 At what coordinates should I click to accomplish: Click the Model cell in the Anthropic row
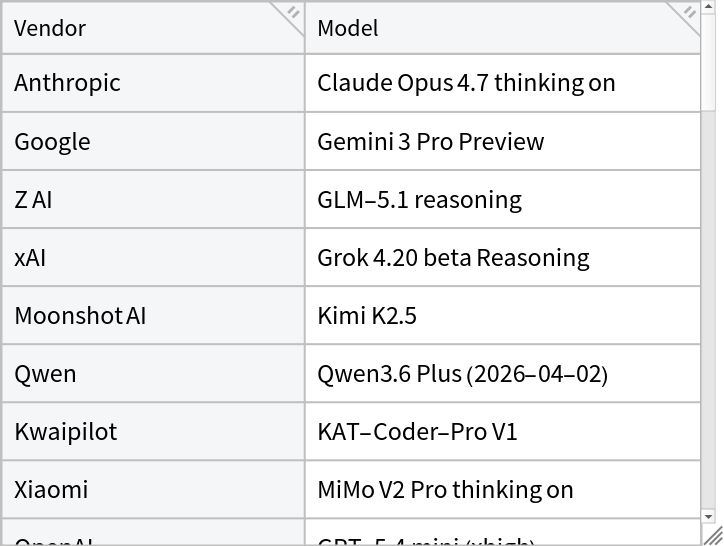502,83
